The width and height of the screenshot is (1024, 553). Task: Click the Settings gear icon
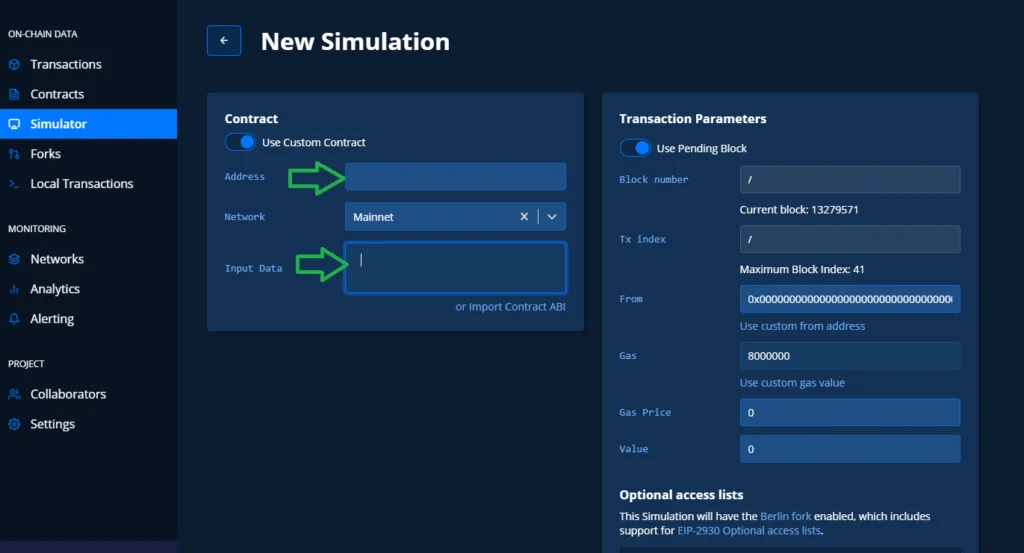14,424
